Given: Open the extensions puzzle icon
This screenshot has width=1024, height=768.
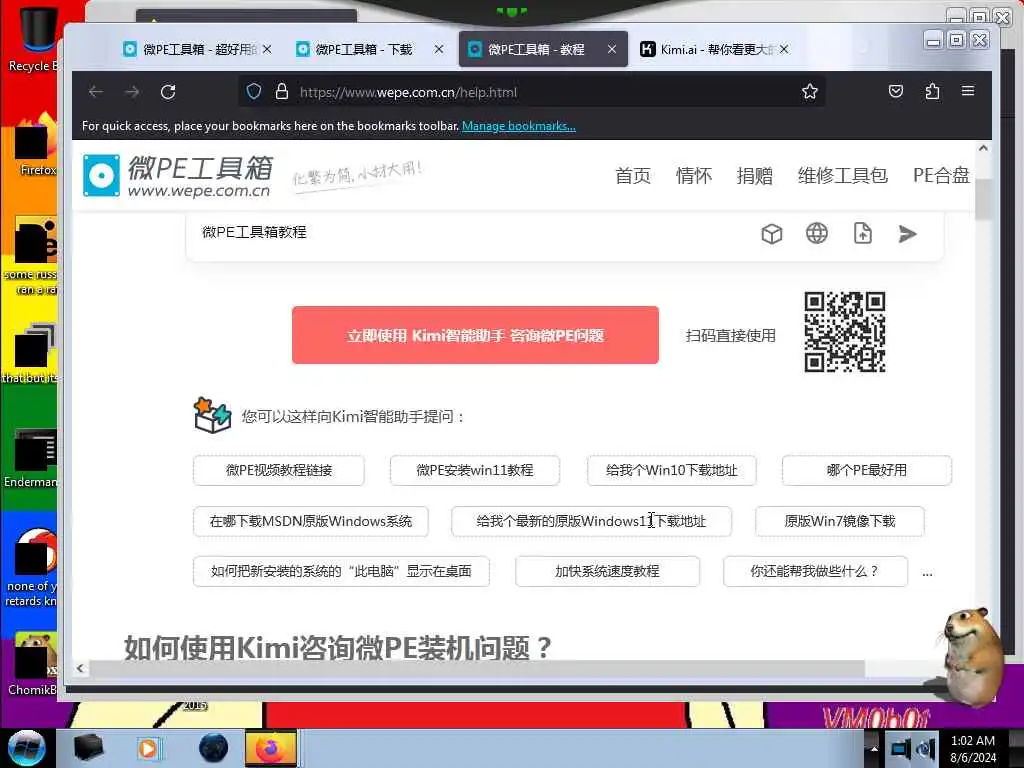Looking at the screenshot, I should click(933, 91).
